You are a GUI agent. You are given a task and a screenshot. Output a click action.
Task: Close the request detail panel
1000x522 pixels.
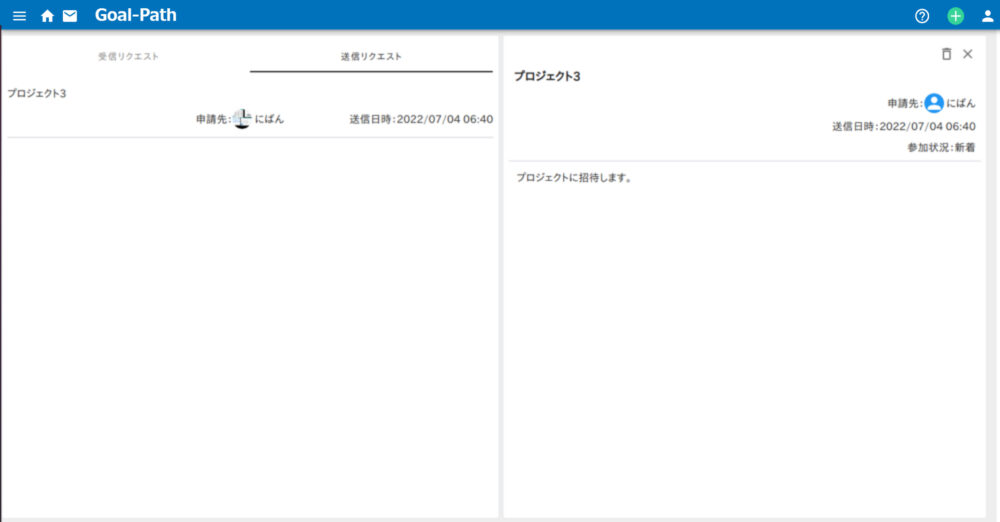click(x=967, y=54)
